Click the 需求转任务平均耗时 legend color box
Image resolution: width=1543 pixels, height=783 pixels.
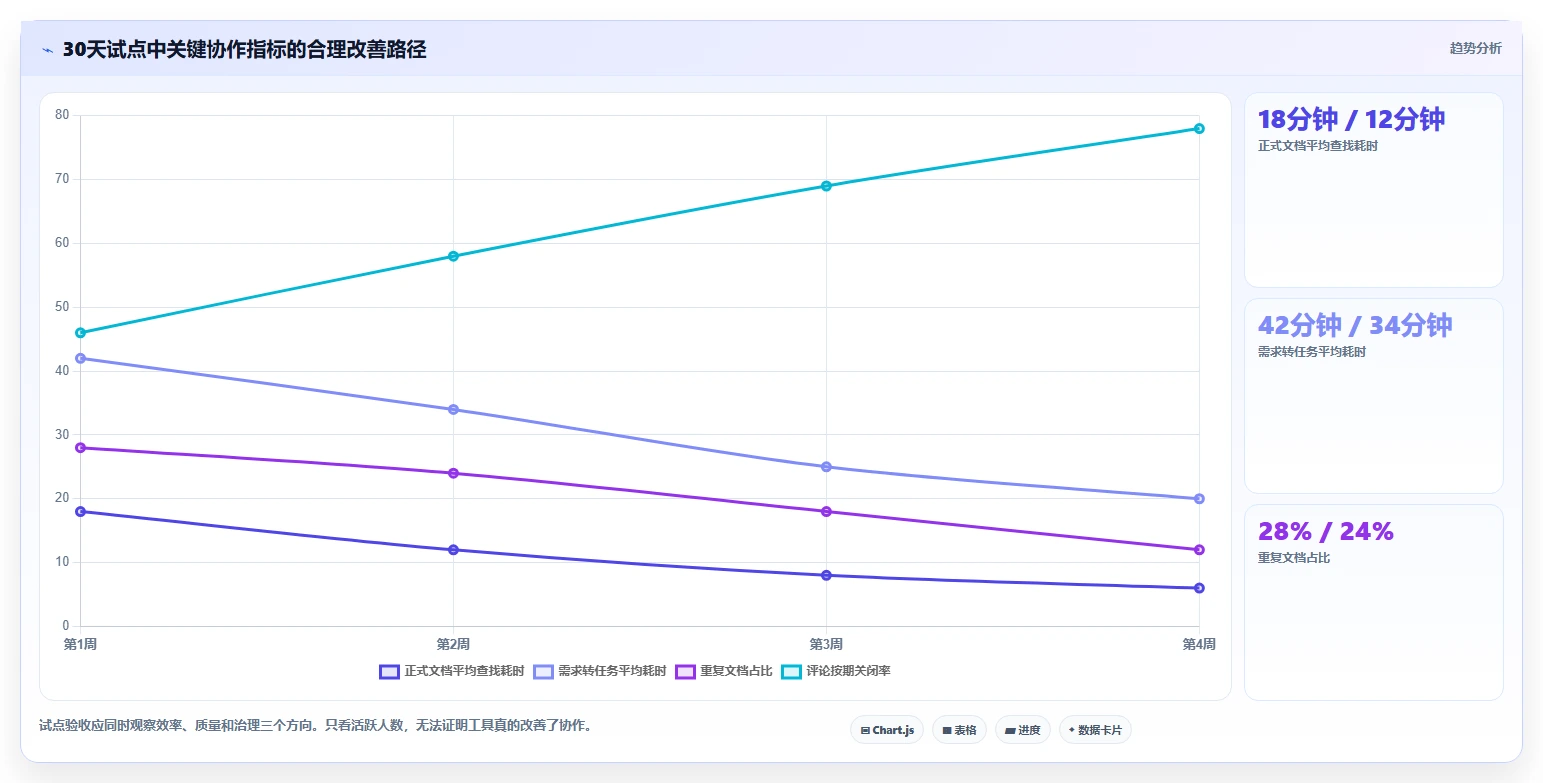point(543,671)
